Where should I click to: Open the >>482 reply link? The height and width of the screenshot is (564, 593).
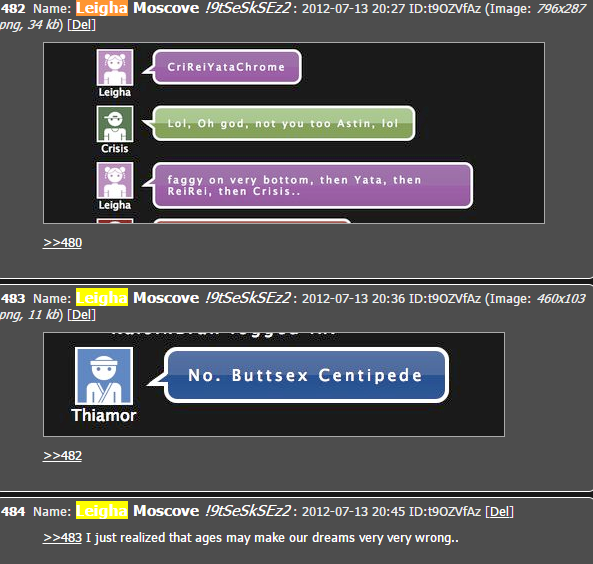click(62, 455)
